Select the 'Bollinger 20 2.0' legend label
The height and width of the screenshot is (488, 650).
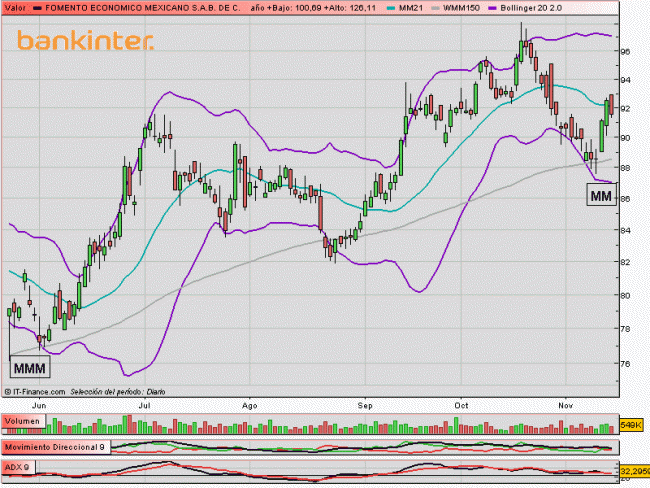click(531, 8)
